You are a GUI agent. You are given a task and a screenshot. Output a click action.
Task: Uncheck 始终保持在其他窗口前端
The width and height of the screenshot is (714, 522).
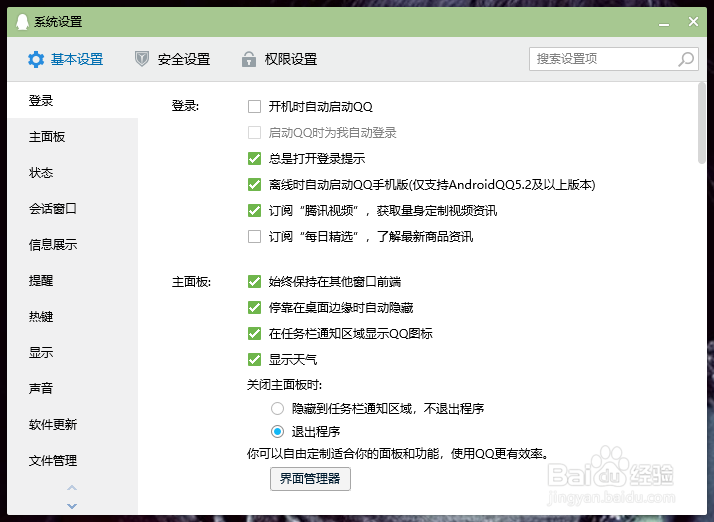pyautogui.click(x=255, y=281)
